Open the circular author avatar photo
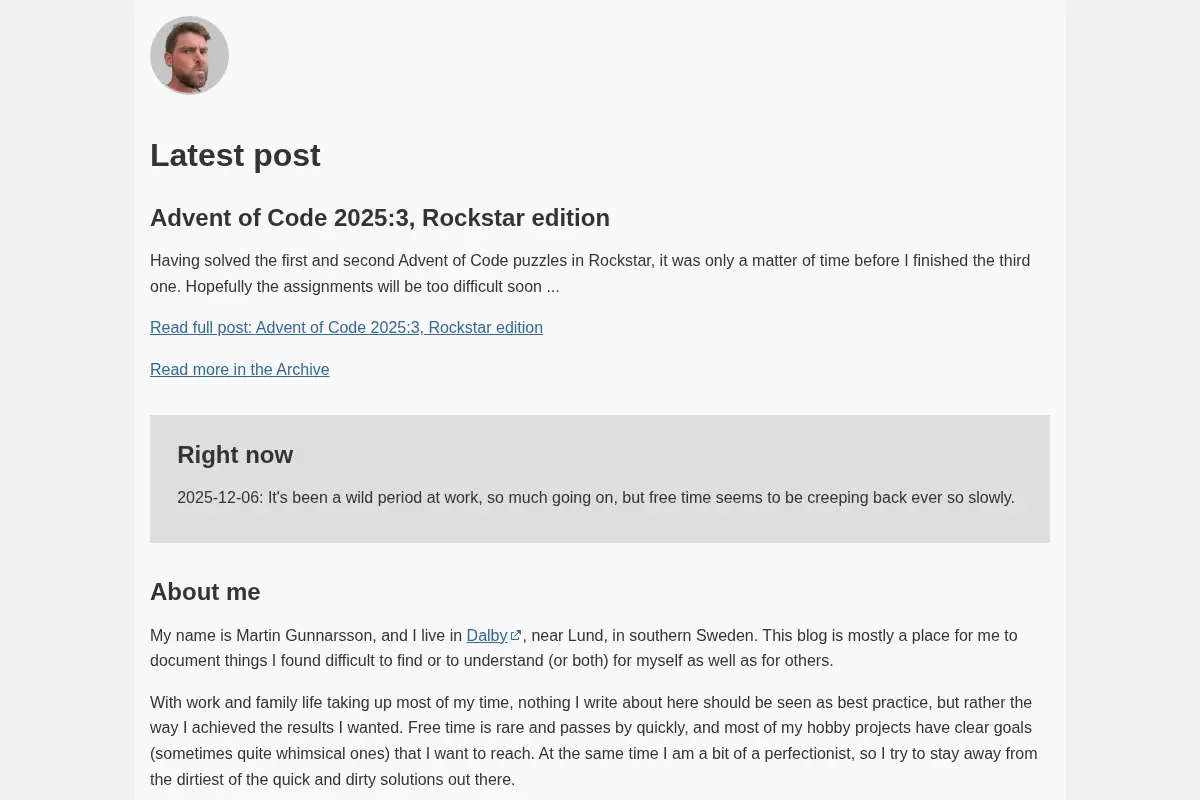Viewport: 1200px width, 800px height. click(x=189, y=55)
